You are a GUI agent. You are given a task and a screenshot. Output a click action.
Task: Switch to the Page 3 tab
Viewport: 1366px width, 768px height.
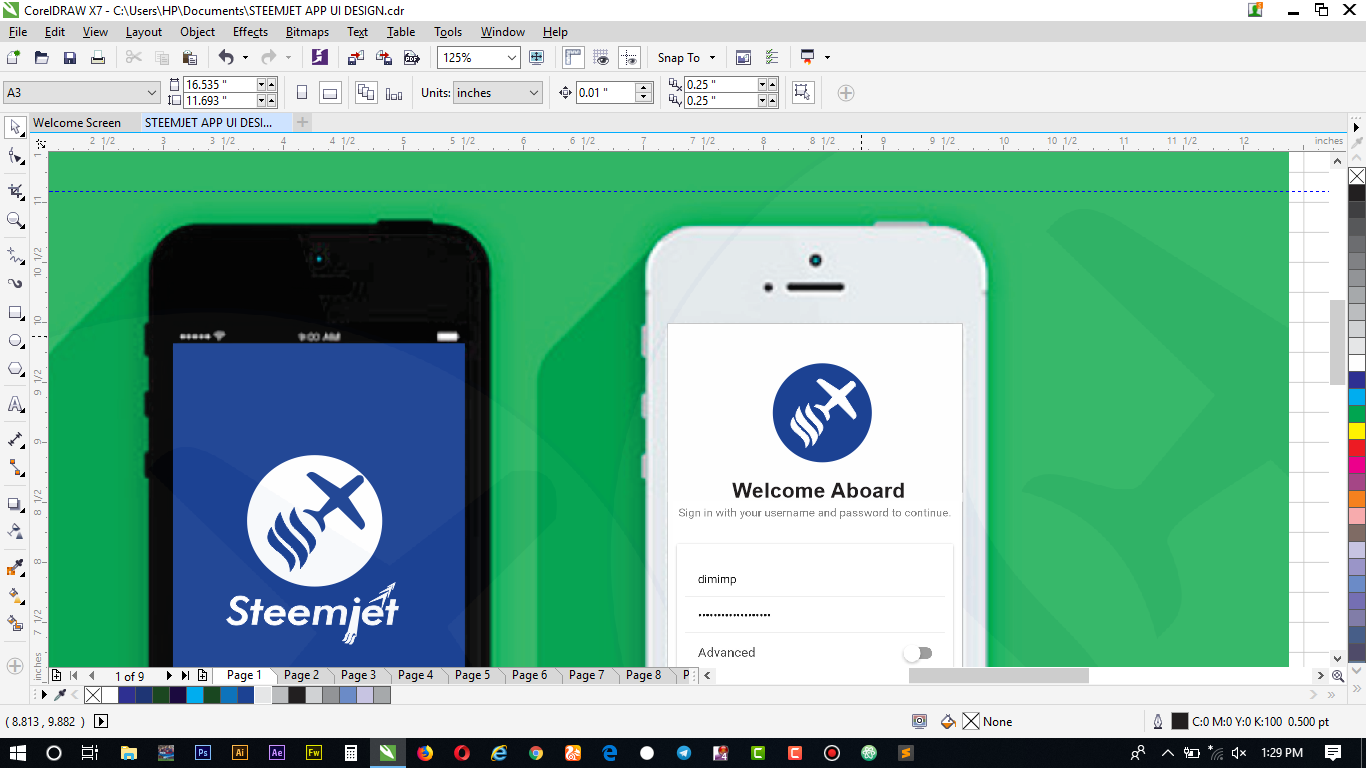pyautogui.click(x=358, y=675)
